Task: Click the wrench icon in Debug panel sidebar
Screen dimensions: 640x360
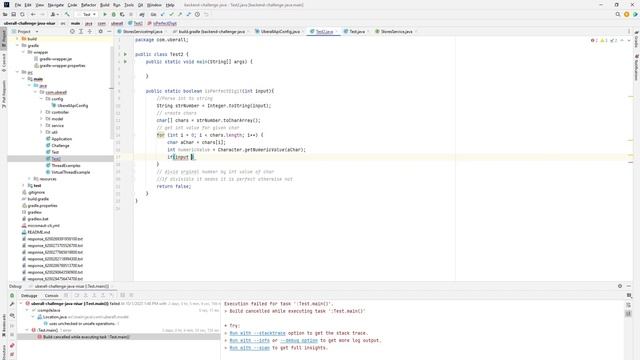Action: [x=12, y=304]
